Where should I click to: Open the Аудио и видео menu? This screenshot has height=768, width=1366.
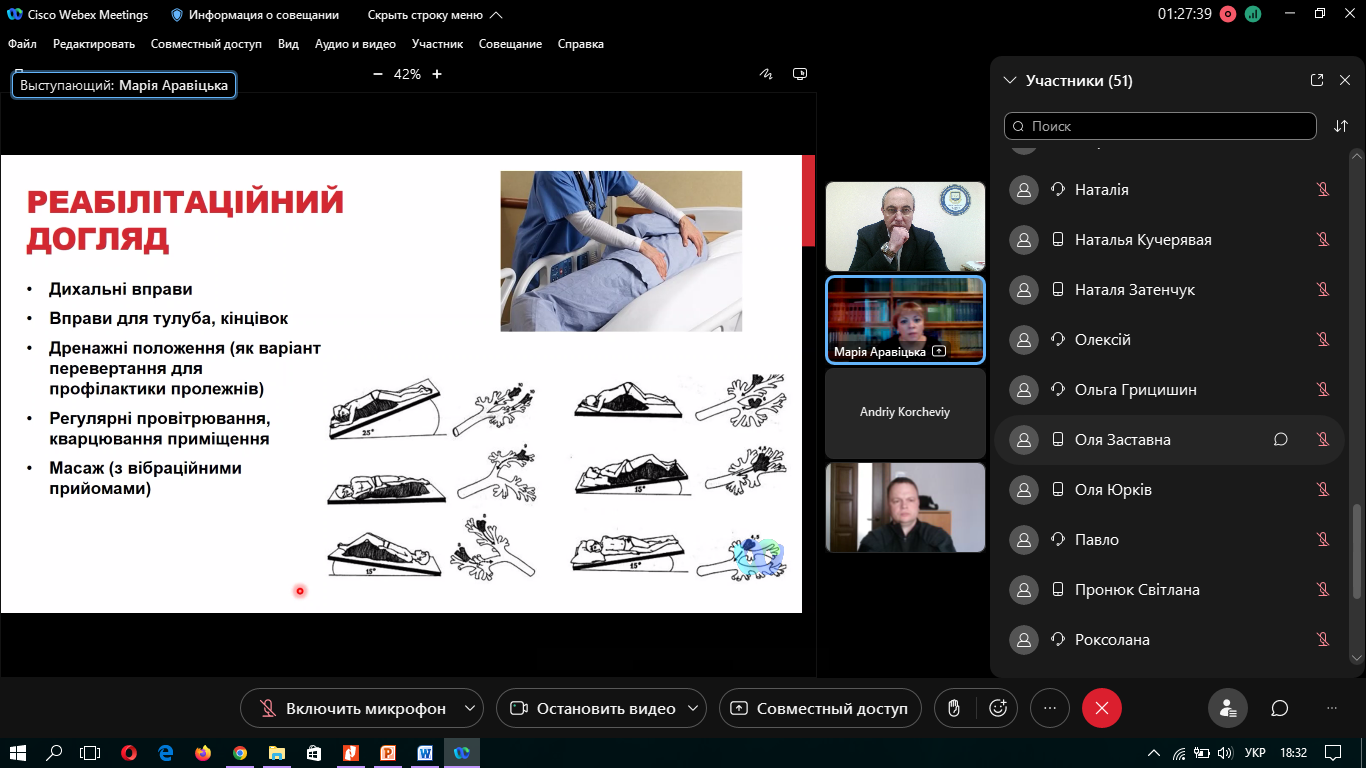[355, 44]
